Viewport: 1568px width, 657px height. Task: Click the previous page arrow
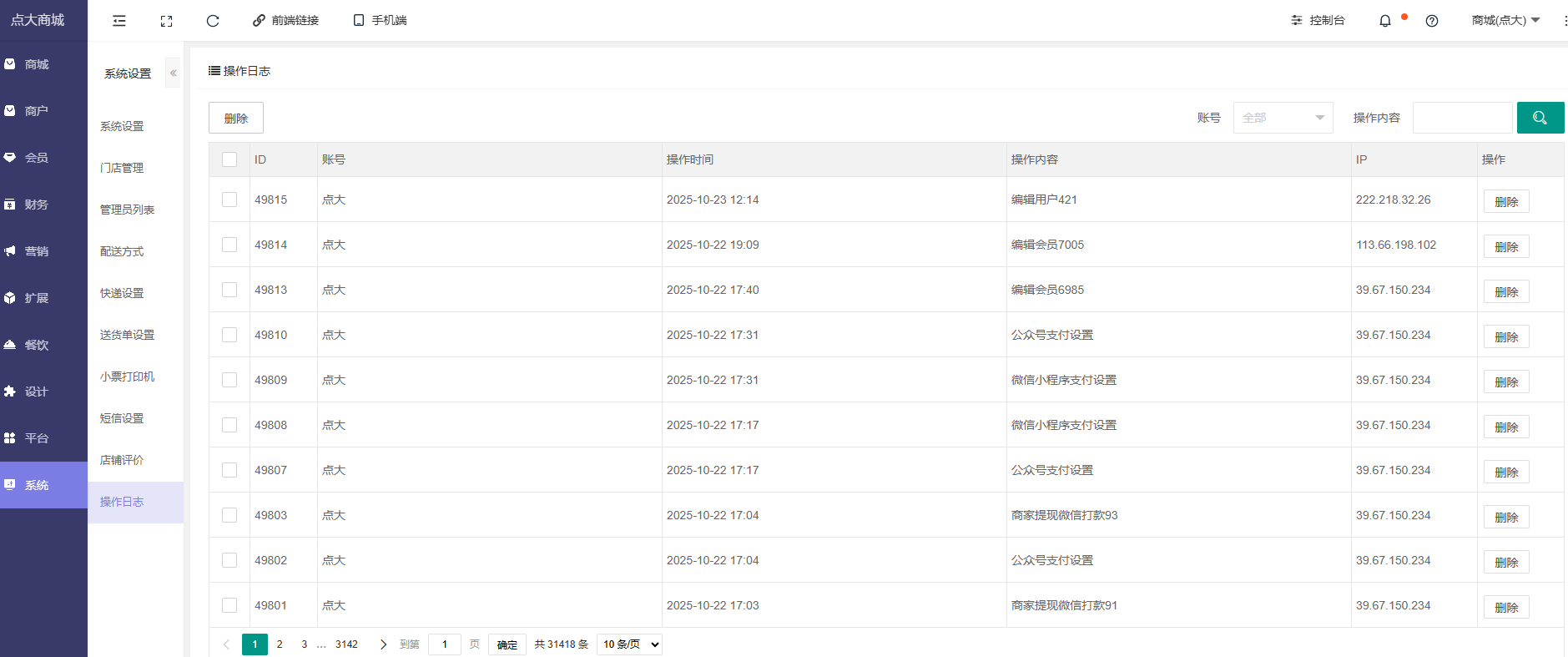point(226,644)
